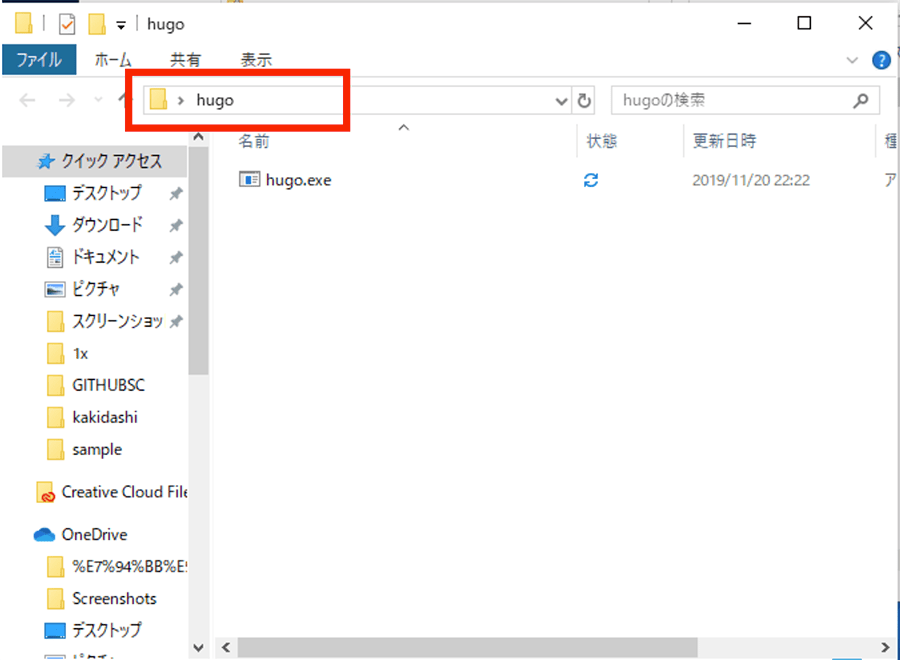Click the pin icon next to ダウンロード
The height and width of the screenshot is (660, 900).
click(x=176, y=226)
